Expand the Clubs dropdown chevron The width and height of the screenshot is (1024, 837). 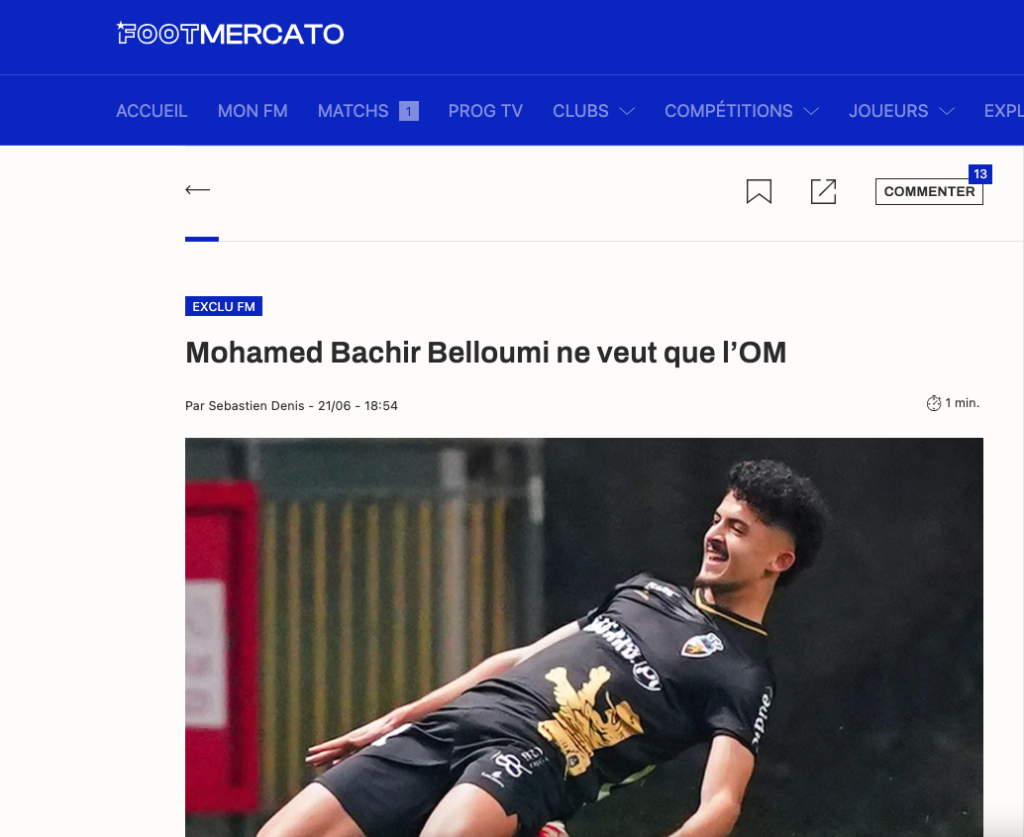[x=626, y=112]
